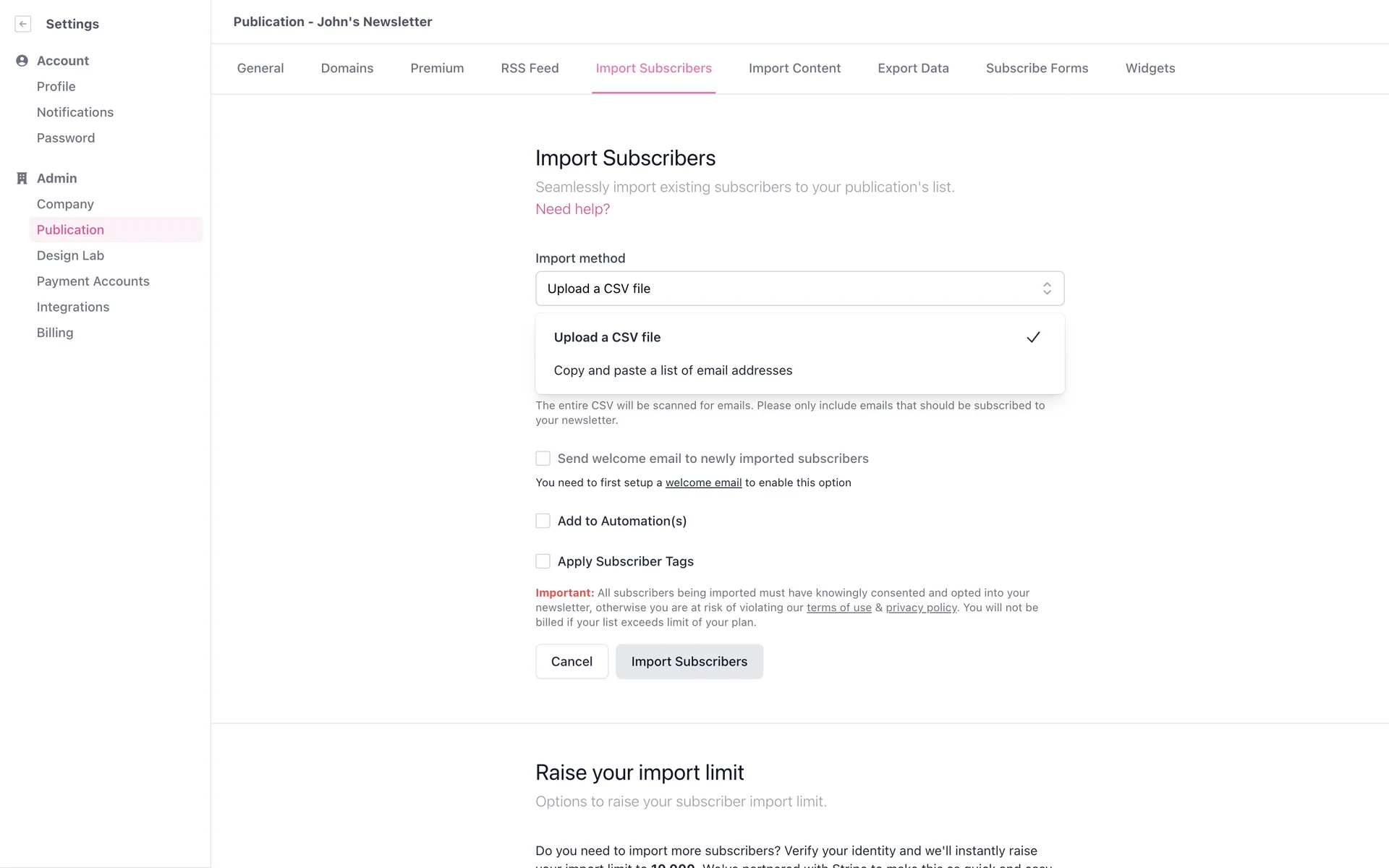Image resolution: width=1389 pixels, height=868 pixels.
Task: Check the Add to Automation(s) box
Action: click(543, 521)
